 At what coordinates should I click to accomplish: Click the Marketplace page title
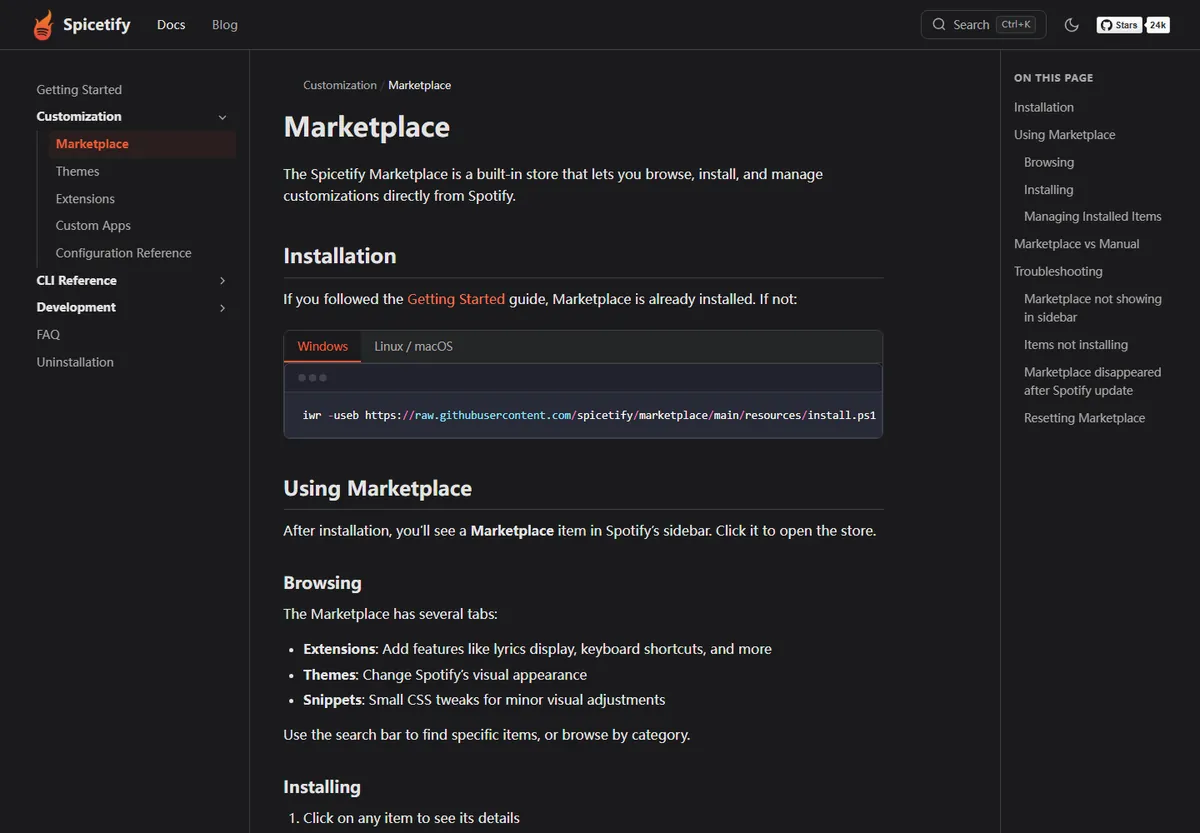point(367,127)
